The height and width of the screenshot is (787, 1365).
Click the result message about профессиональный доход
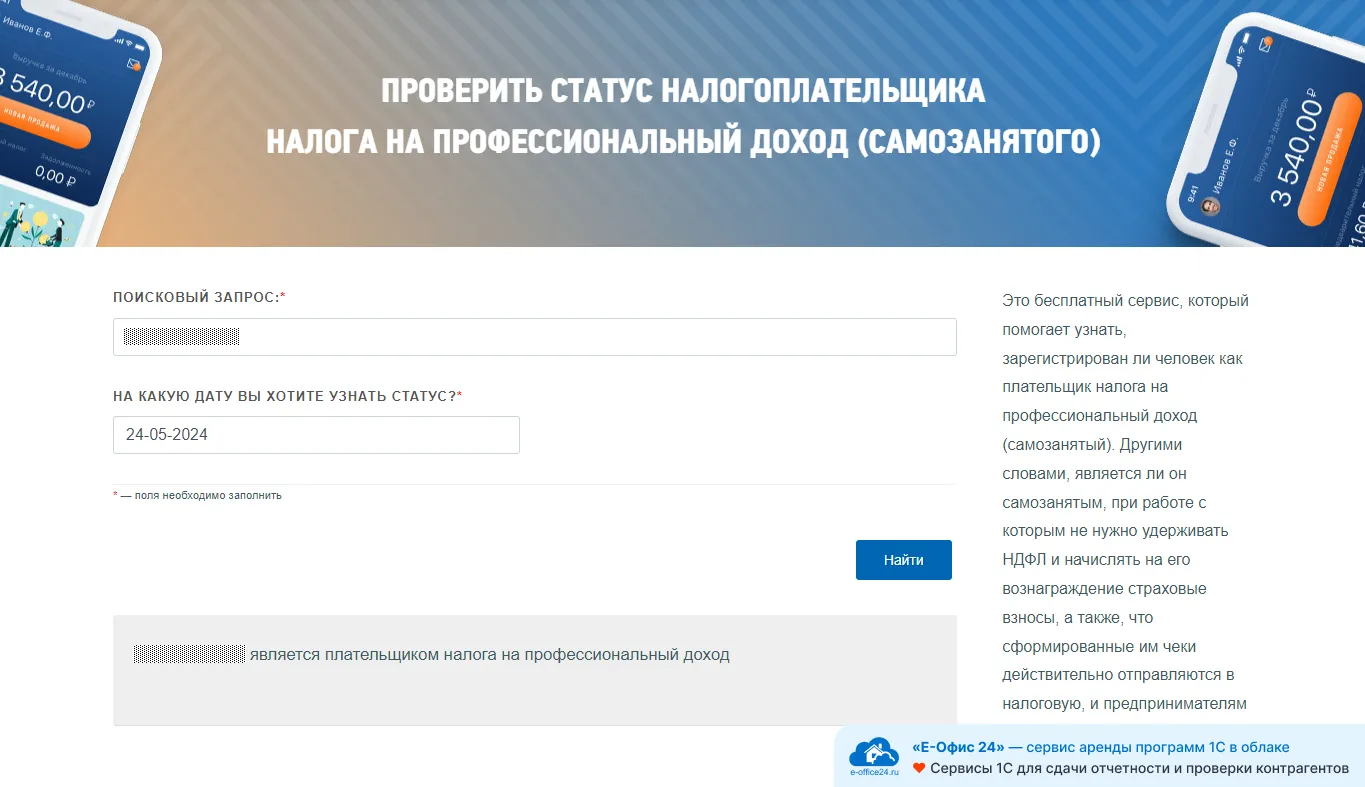coord(489,655)
